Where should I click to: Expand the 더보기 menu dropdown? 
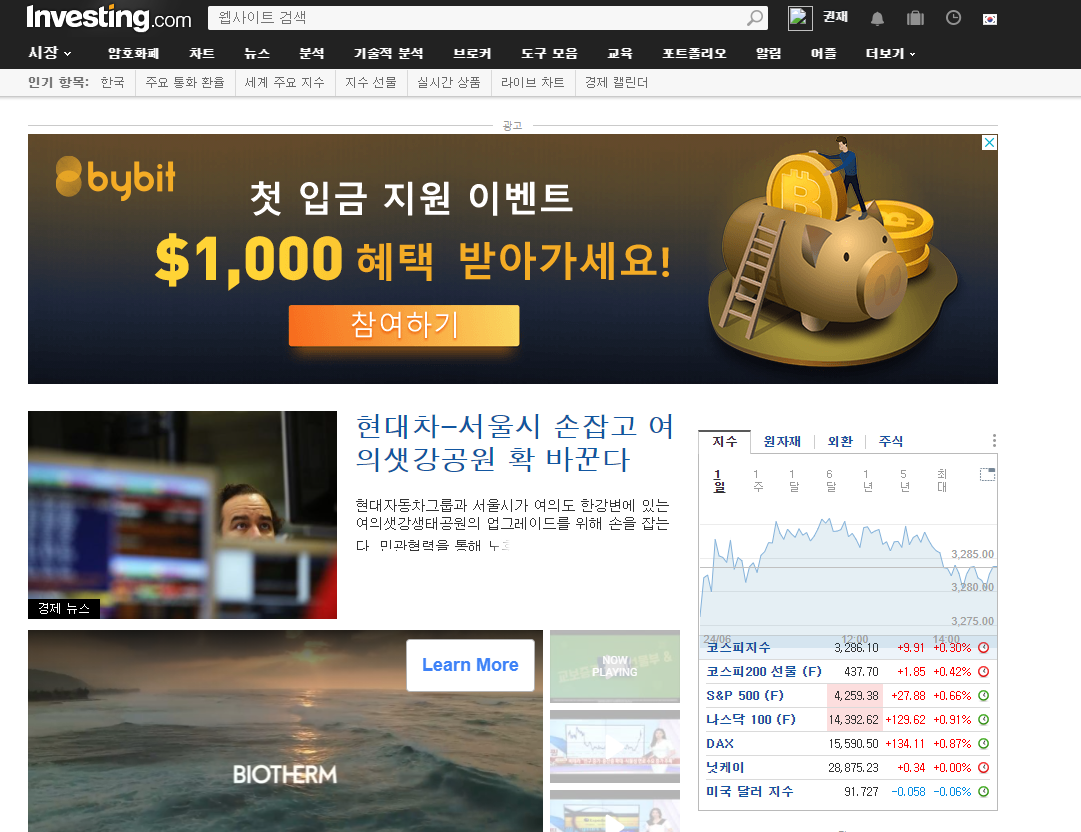(x=890, y=53)
